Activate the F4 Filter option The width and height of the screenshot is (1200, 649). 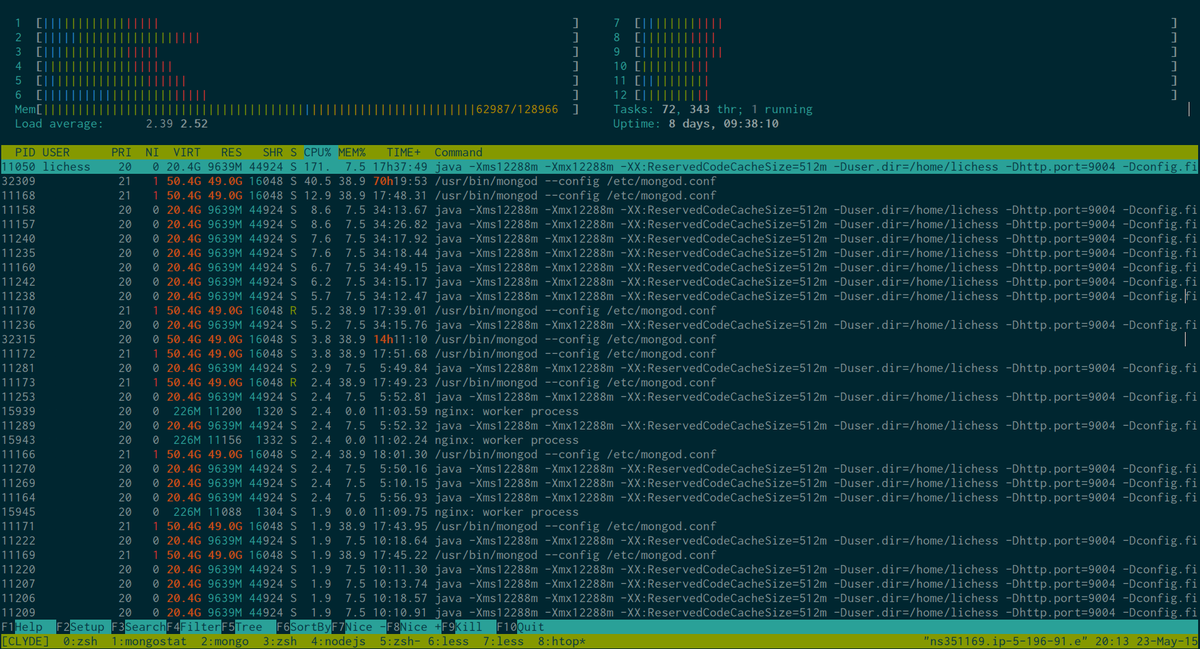click(x=193, y=626)
